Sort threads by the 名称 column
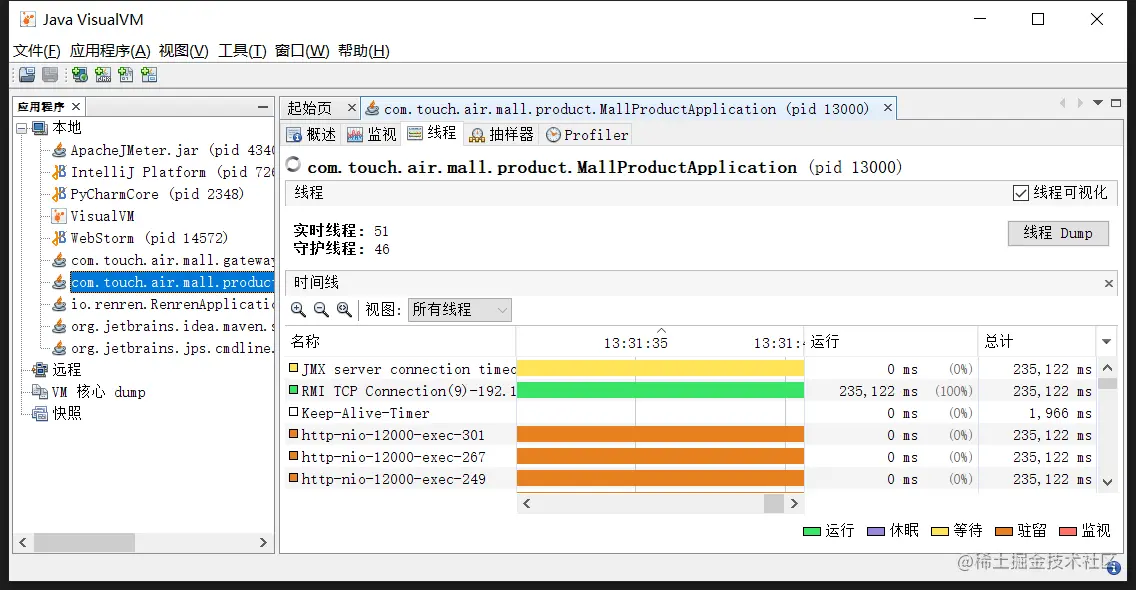The height and width of the screenshot is (590, 1136). [401, 341]
